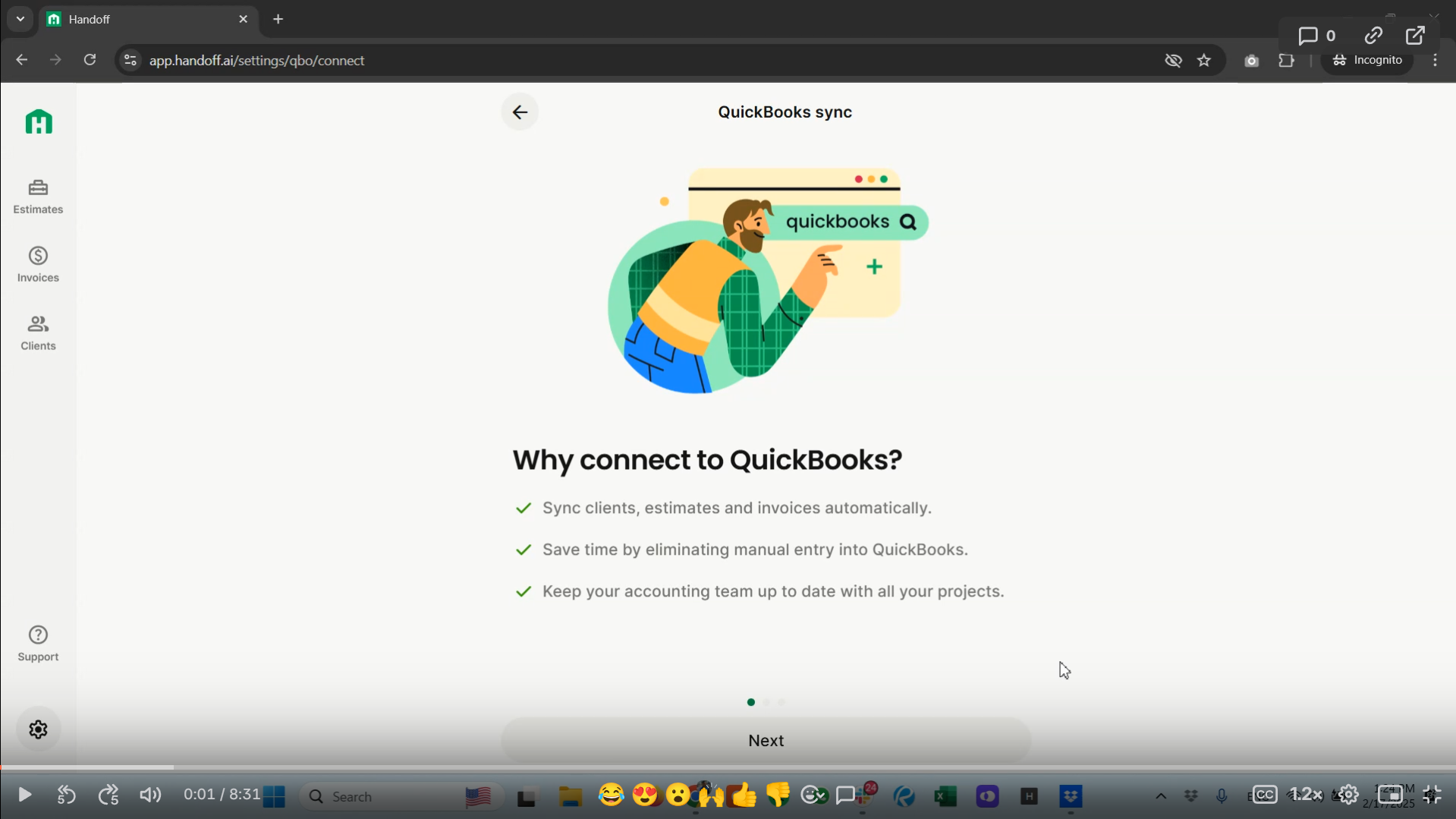
Task: Play the video
Action: coord(24,795)
